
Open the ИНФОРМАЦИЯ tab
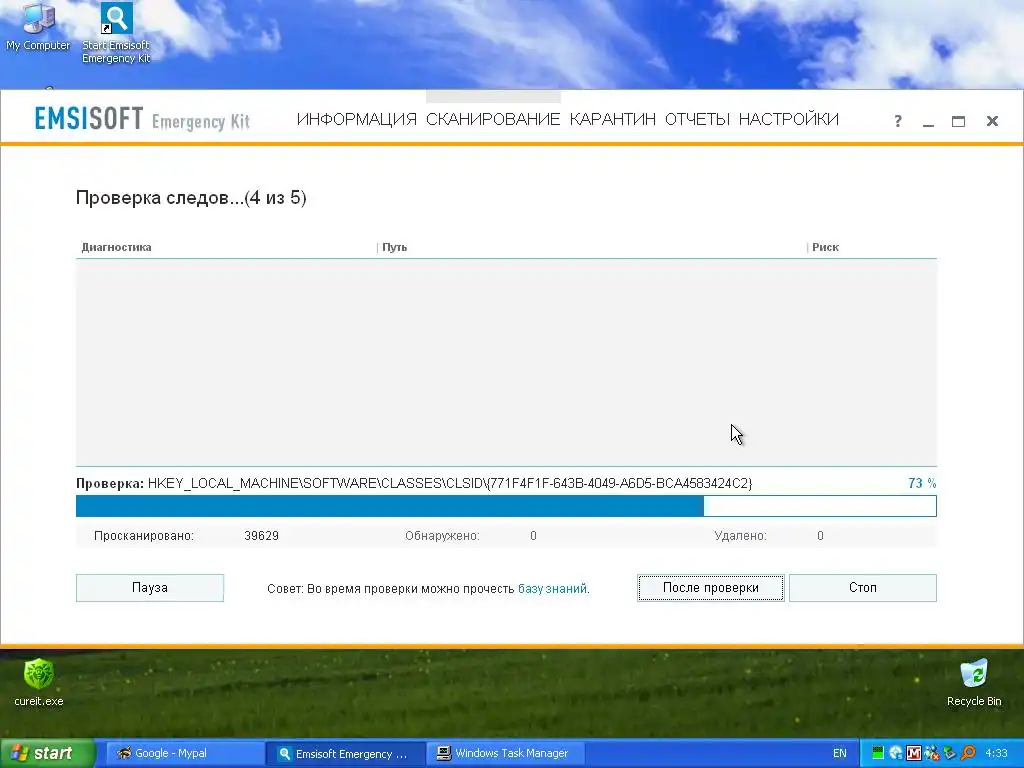coord(357,120)
